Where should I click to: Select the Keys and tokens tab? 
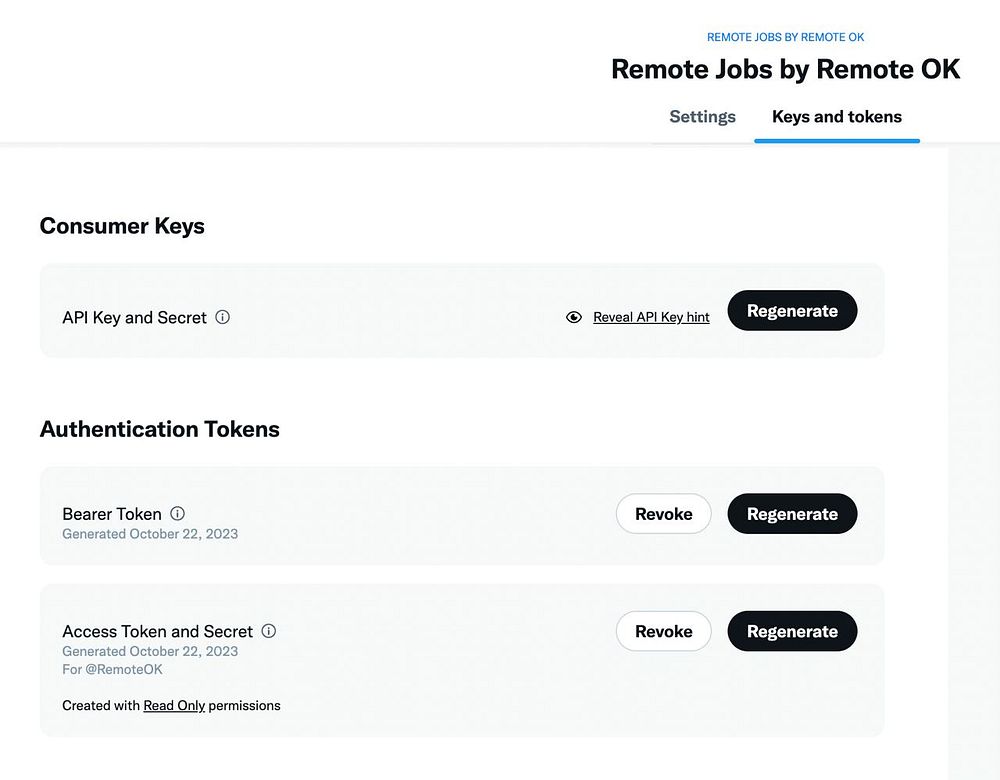tap(837, 117)
